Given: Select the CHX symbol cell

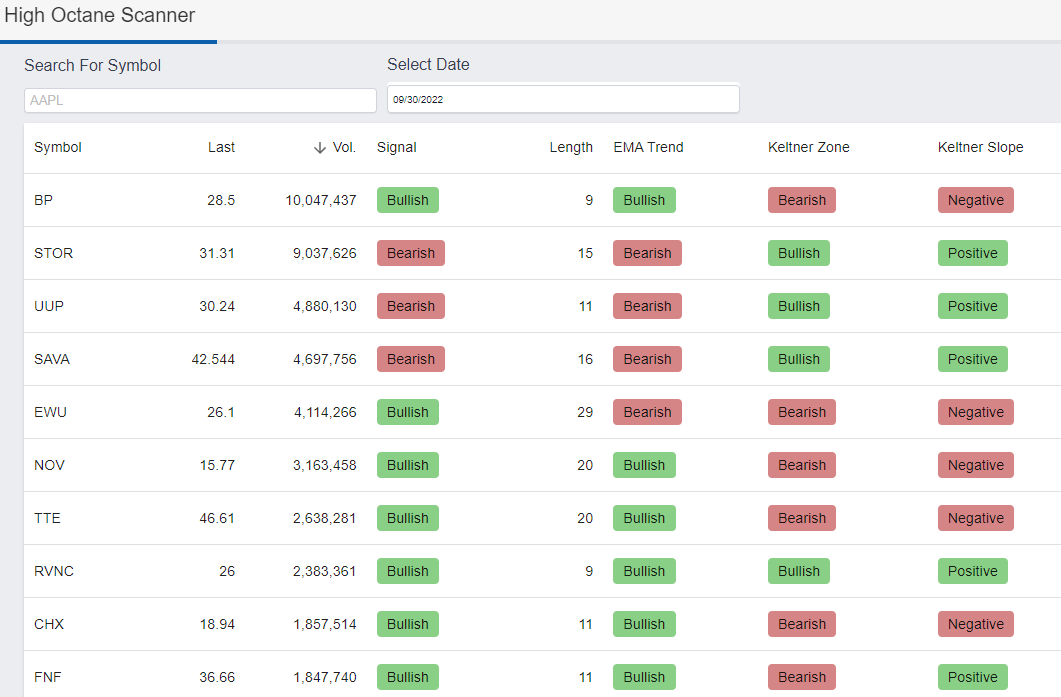Looking at the screenshot, I should coord(49,624).
